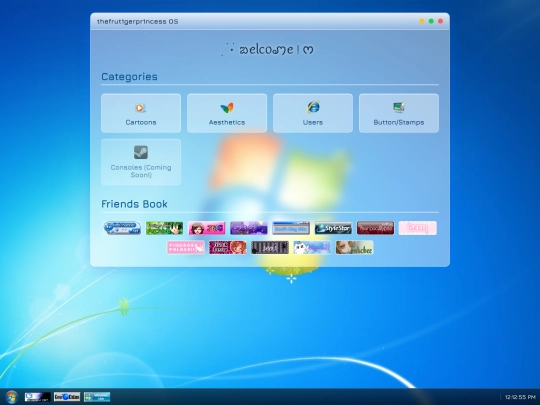This screenshot has height=405, width=540.
Task: Open the Aesthetics butterfly category
Action: (227, 113)
